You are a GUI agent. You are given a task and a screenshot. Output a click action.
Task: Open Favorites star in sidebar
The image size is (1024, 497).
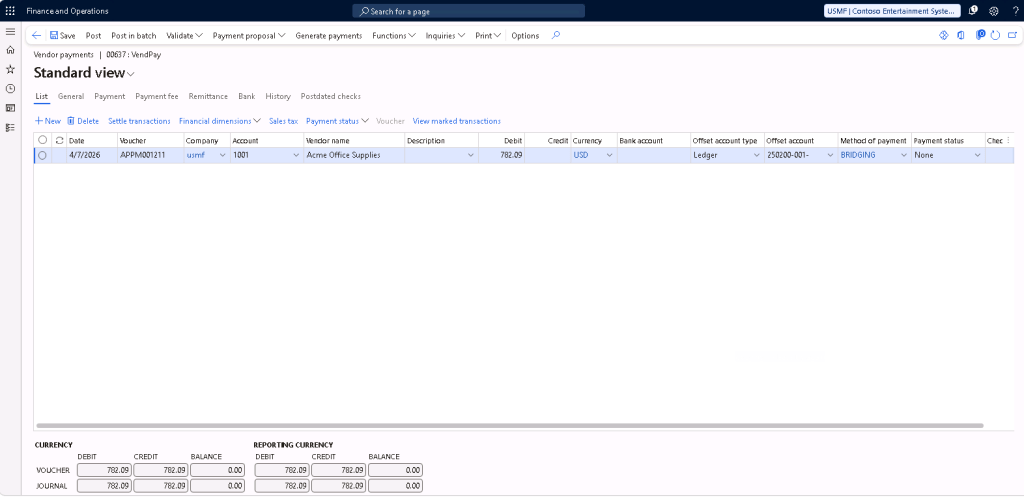(x=10, y=69)
